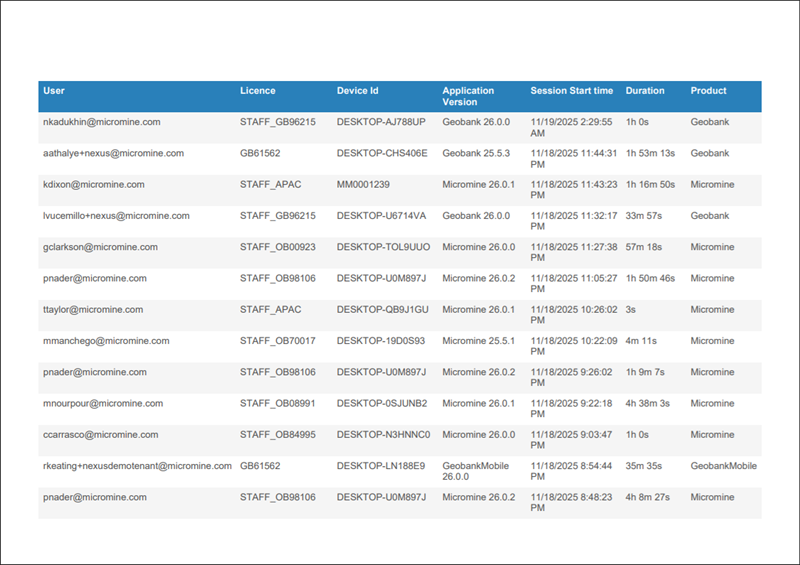Click duration 3s in ttaylor row

[631, 309]
